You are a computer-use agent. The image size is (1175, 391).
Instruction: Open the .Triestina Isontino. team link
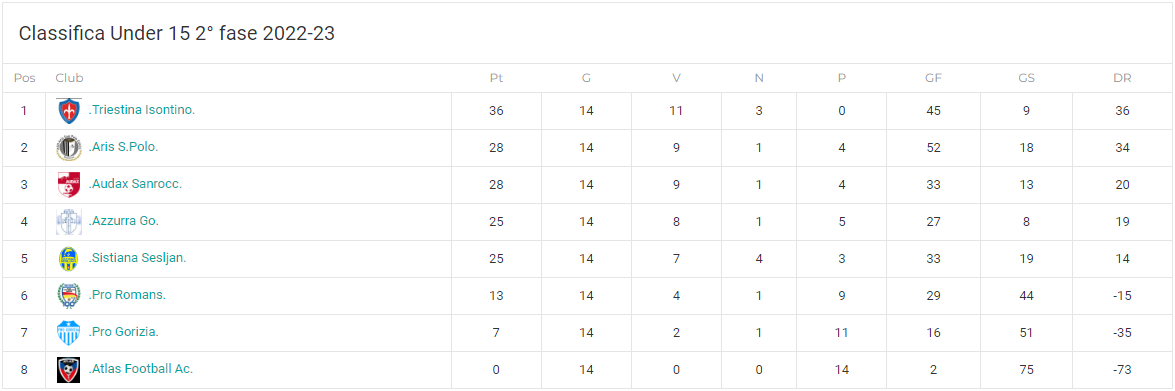(142, 110)
